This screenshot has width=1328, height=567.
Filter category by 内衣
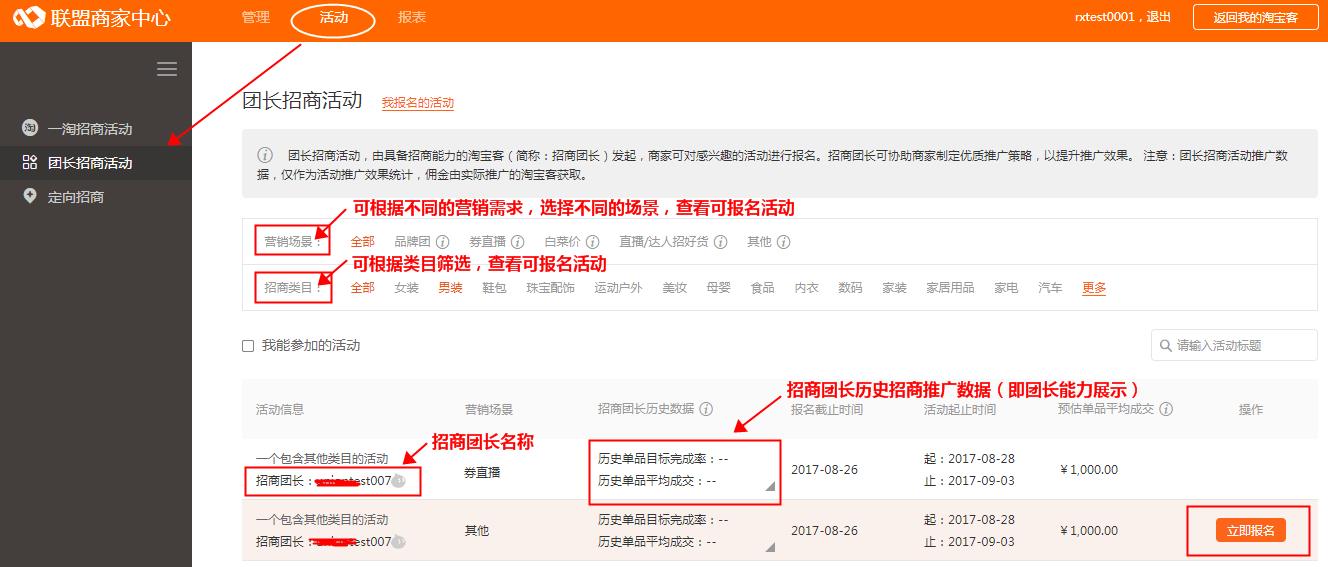(806, 288)
